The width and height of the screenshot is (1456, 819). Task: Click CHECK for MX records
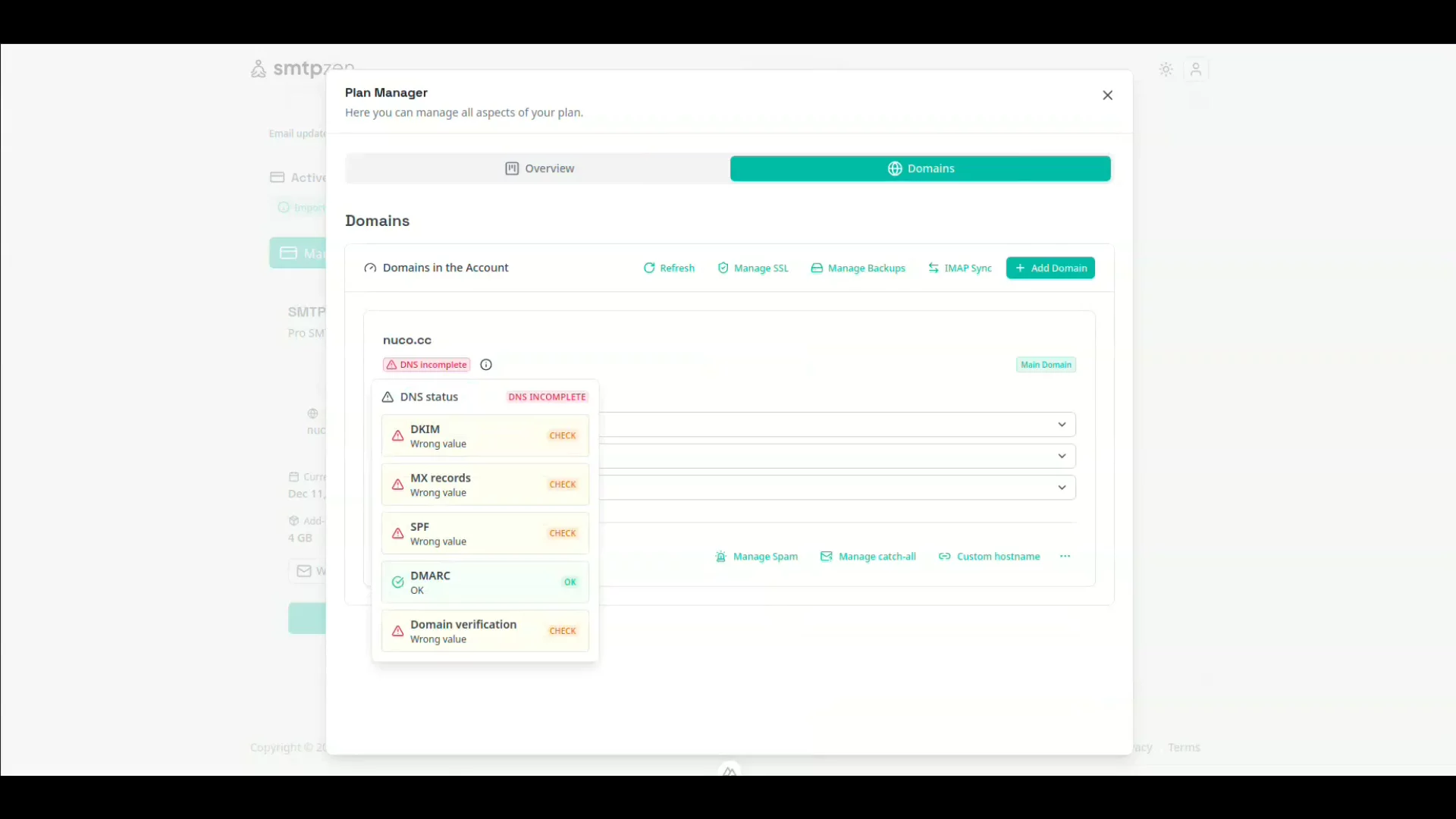coord(563,485)
